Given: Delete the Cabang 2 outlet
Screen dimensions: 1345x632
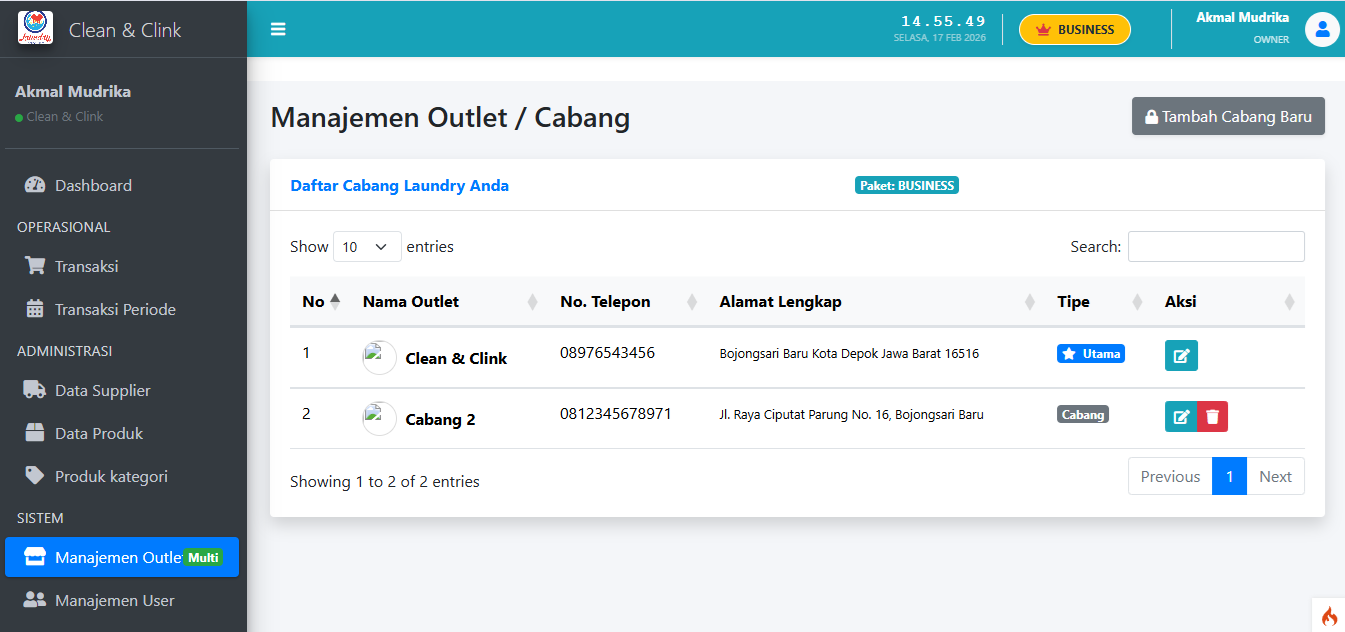Looking at the screenshot, I should click(1212, 417).
